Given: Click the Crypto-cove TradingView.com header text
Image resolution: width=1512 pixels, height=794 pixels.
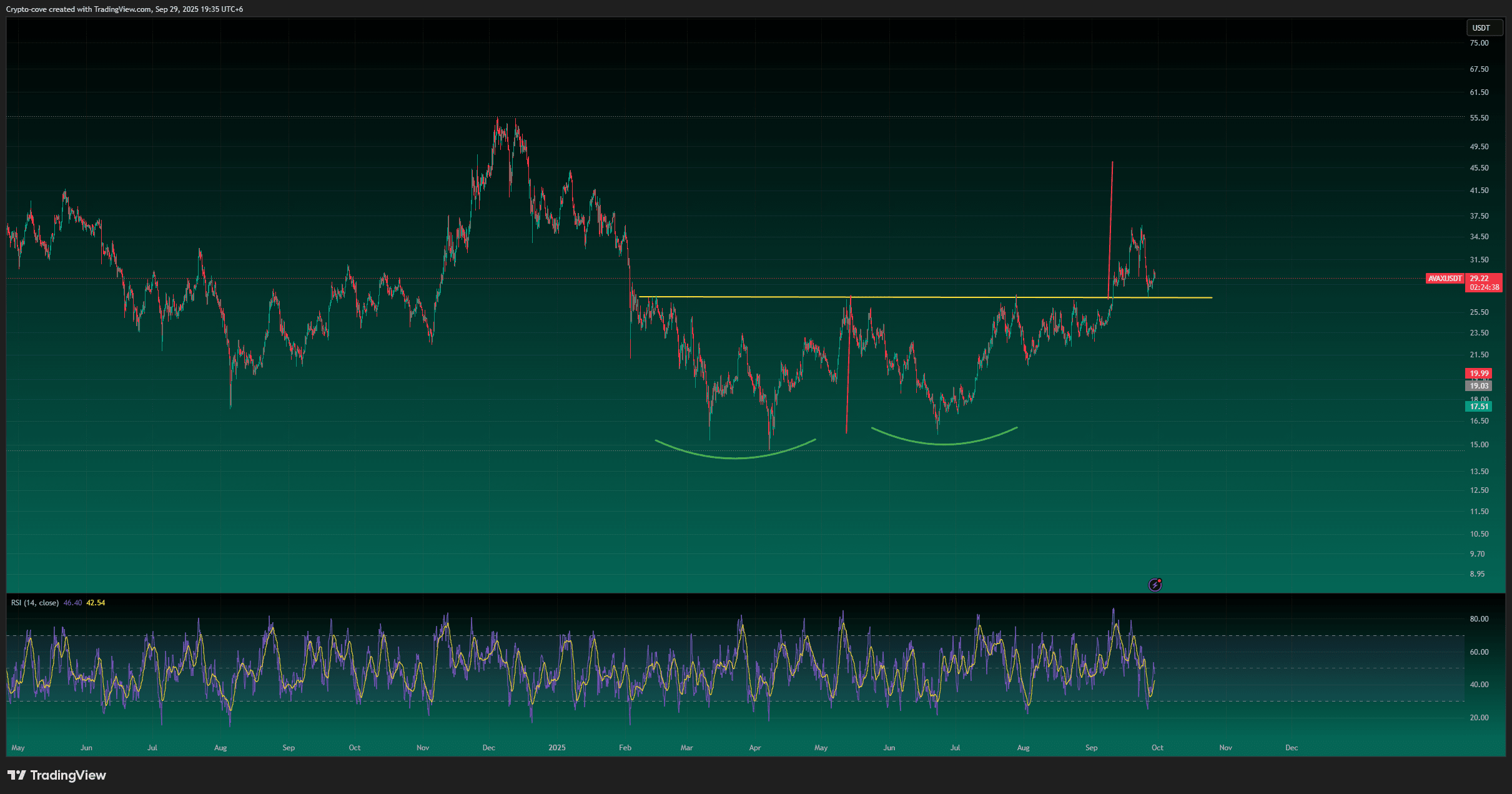Looking at the screenshot, I should [x=124, y=9].
